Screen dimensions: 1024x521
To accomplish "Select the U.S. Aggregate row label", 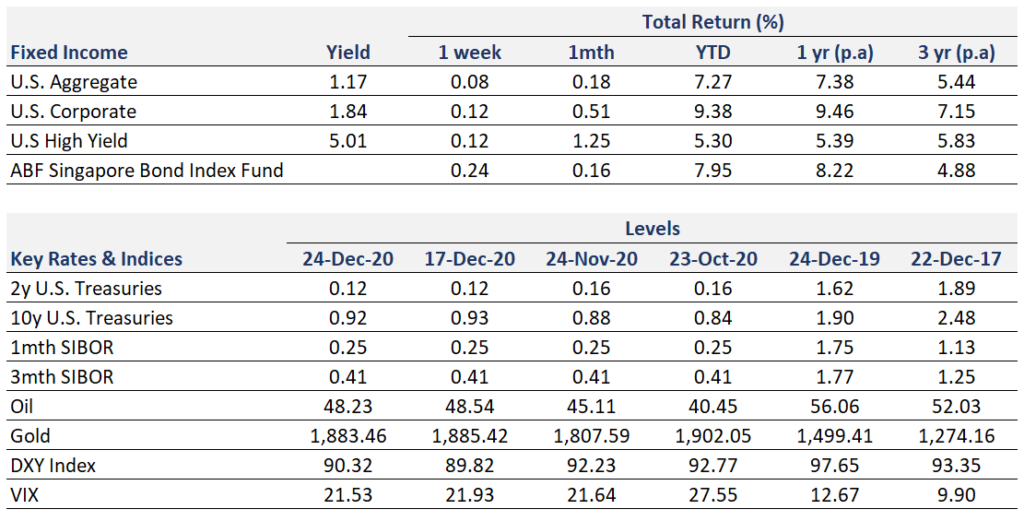I will pyautogui.click(x=74, y=82).
